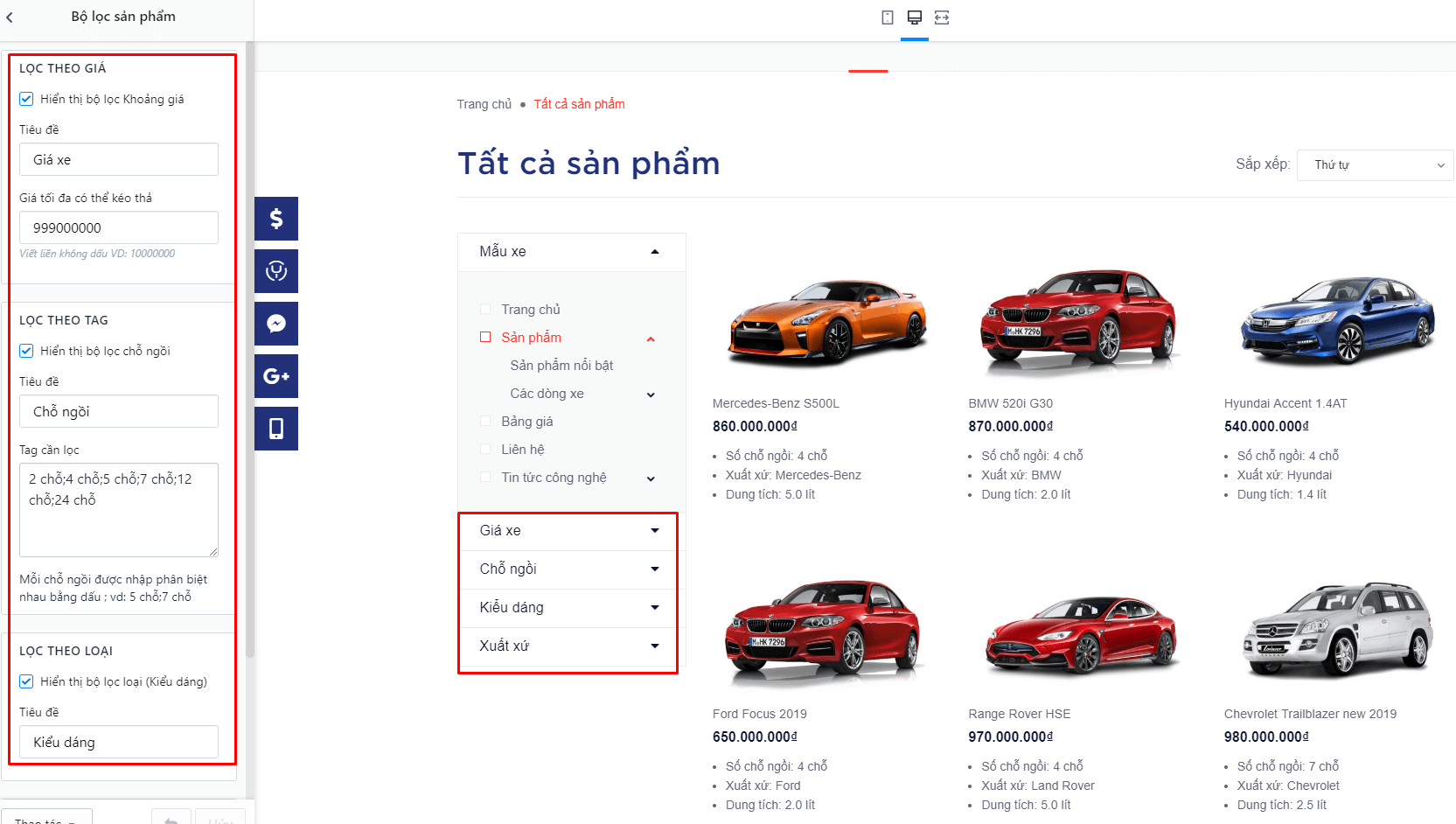
Task: Expand the Các dòng xe submenu
Action: tap(651, 395)
